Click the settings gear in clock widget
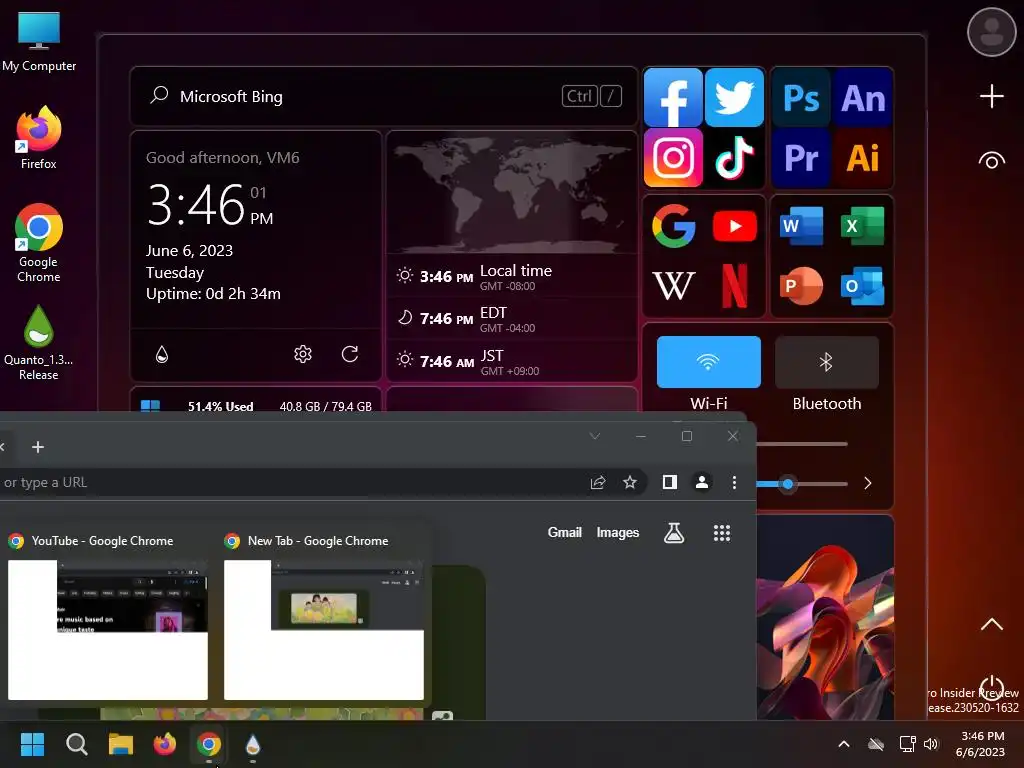 302,354
